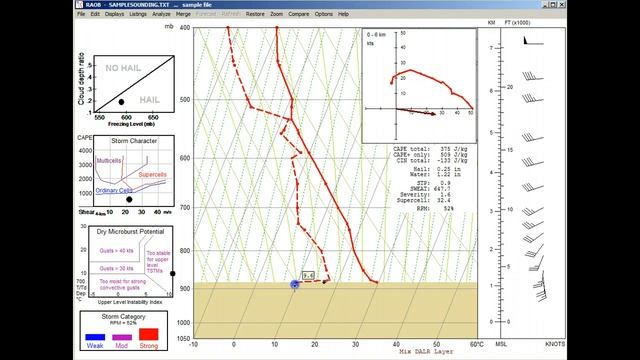The image size is (640, 360).
Task: Click the RAOB application icon in title bar
Action: 80,4
